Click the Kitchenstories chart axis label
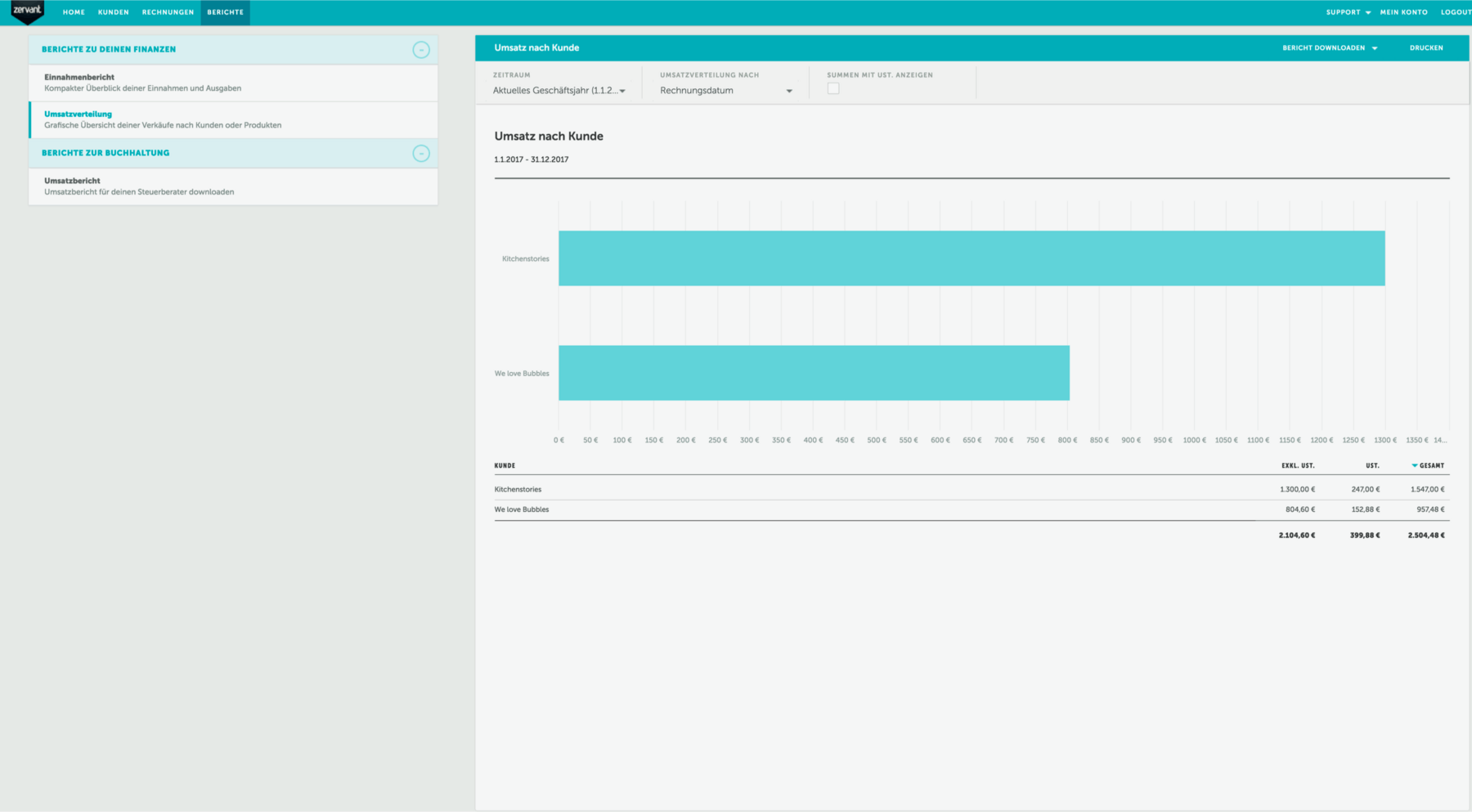The height and width of the screenshot is (812, 1472). pyautogui.click(x=525, y=258)
